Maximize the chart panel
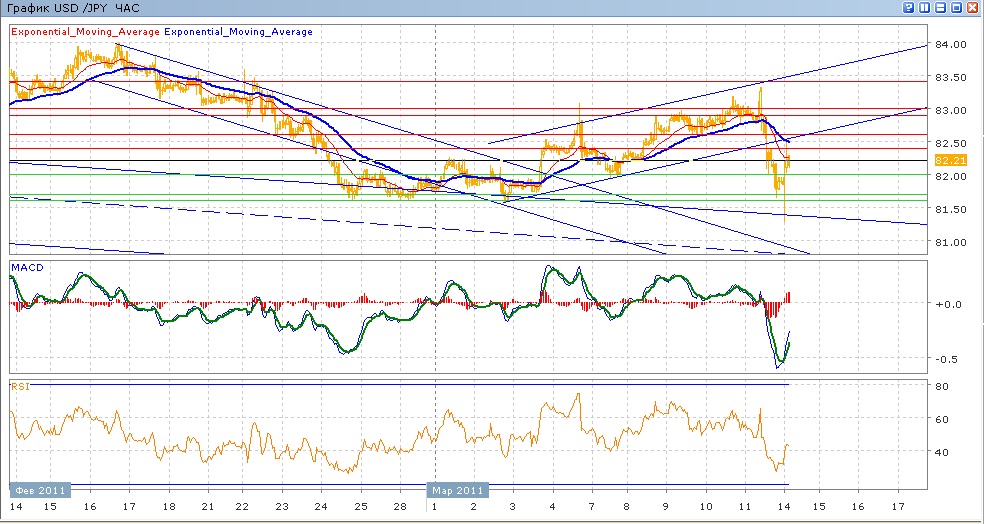The image size is (984, 524). [955, 7]
